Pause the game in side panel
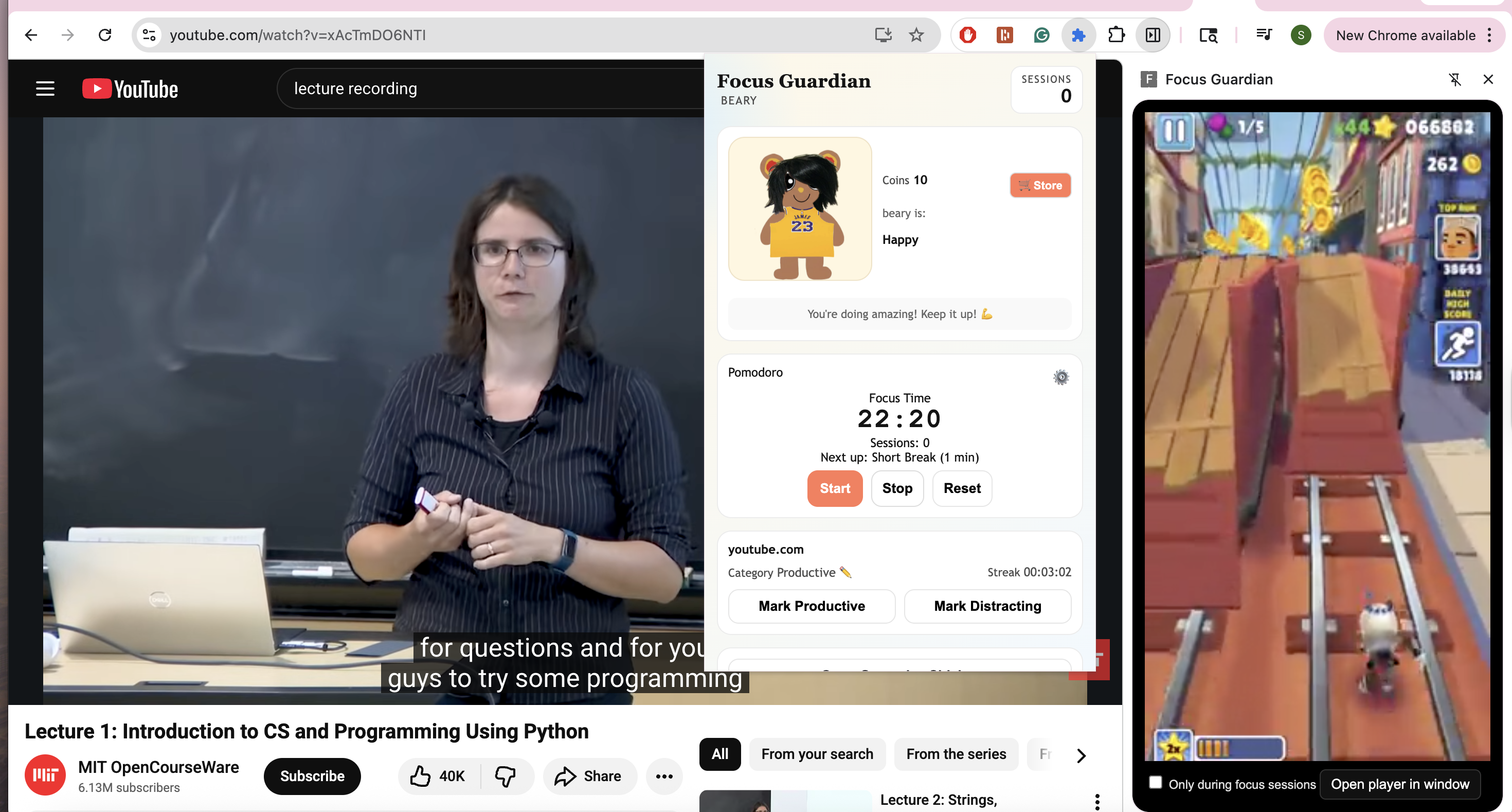The image size is (1512, 812). click(1174, 130)
